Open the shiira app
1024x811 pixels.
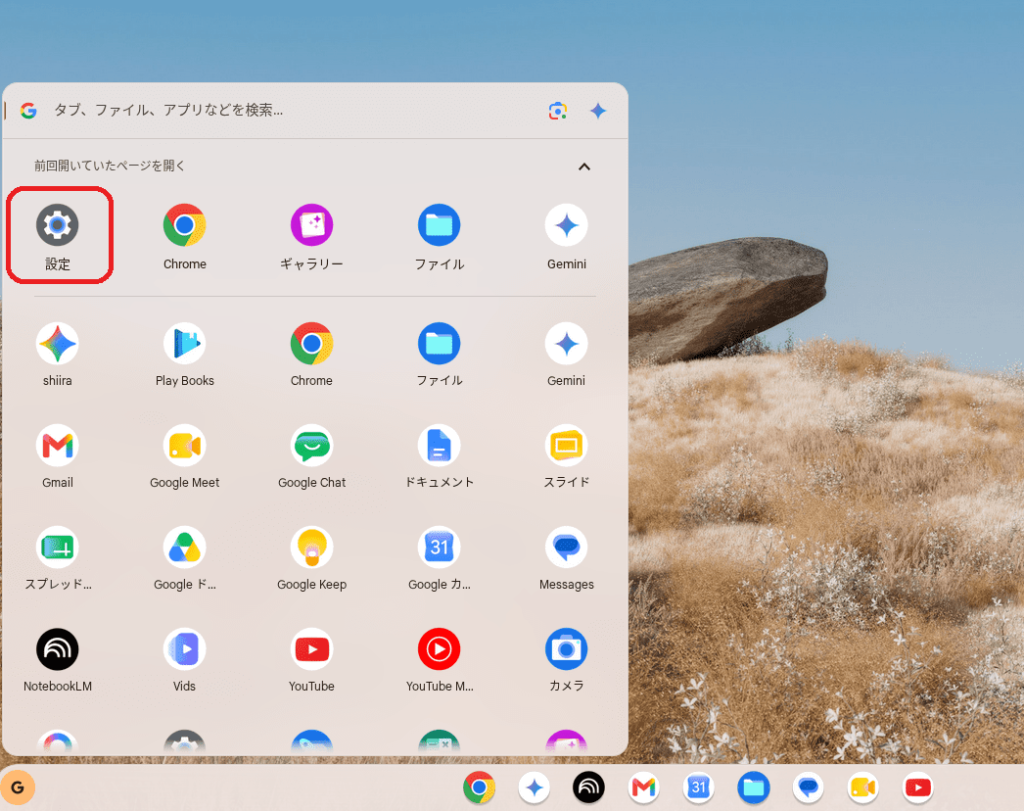57,354
